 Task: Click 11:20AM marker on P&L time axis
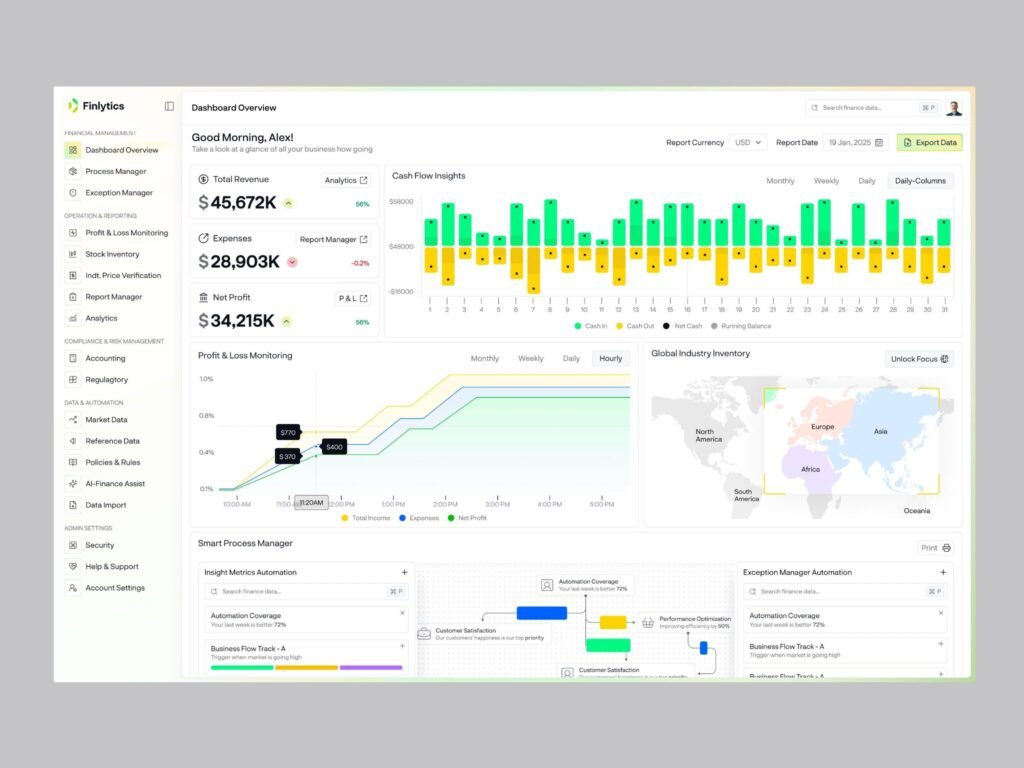coord(312,503)
